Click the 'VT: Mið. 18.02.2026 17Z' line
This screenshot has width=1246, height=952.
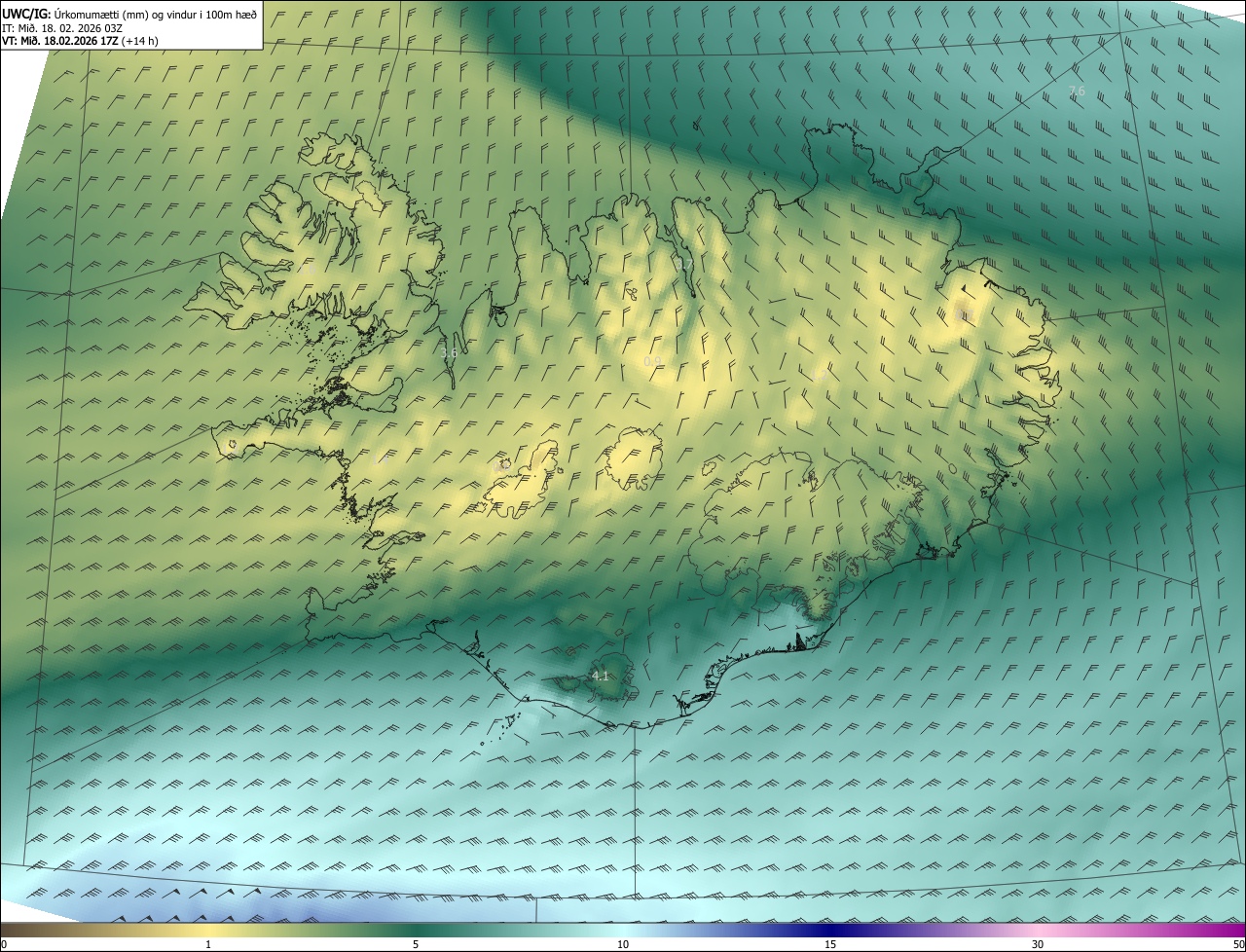click(80, 41)
